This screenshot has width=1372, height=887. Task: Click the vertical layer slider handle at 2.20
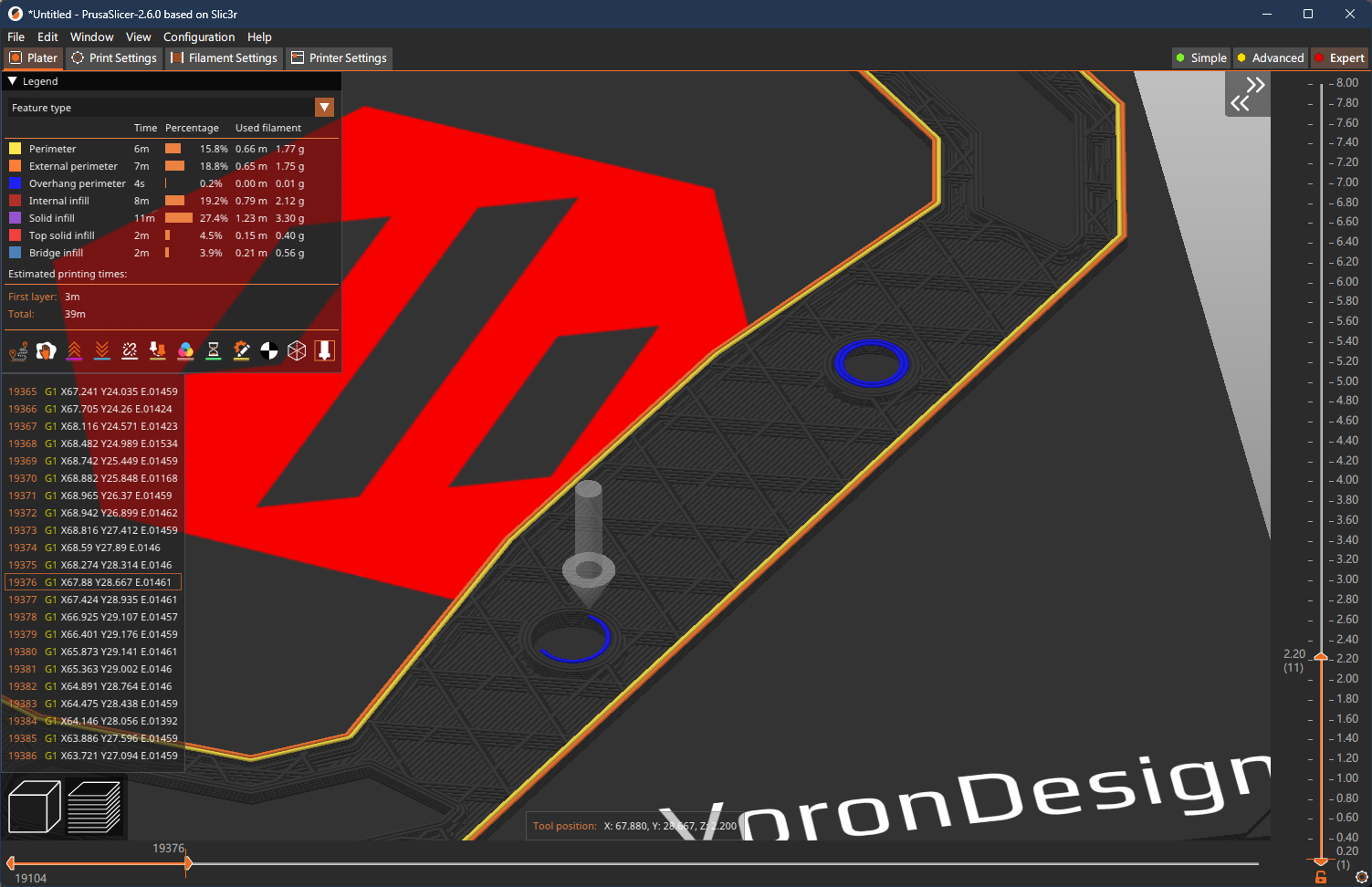pyautogui.click(x=1320, y=654)
